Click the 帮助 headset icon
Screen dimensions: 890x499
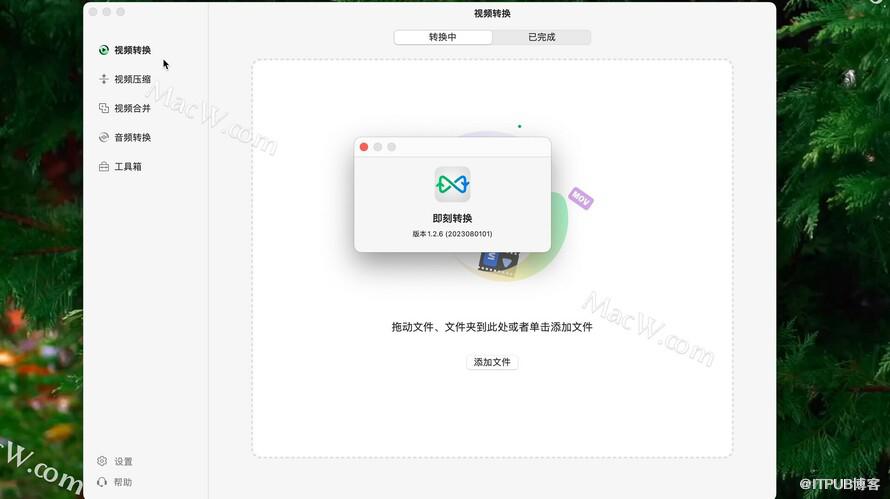pos(102,482)
